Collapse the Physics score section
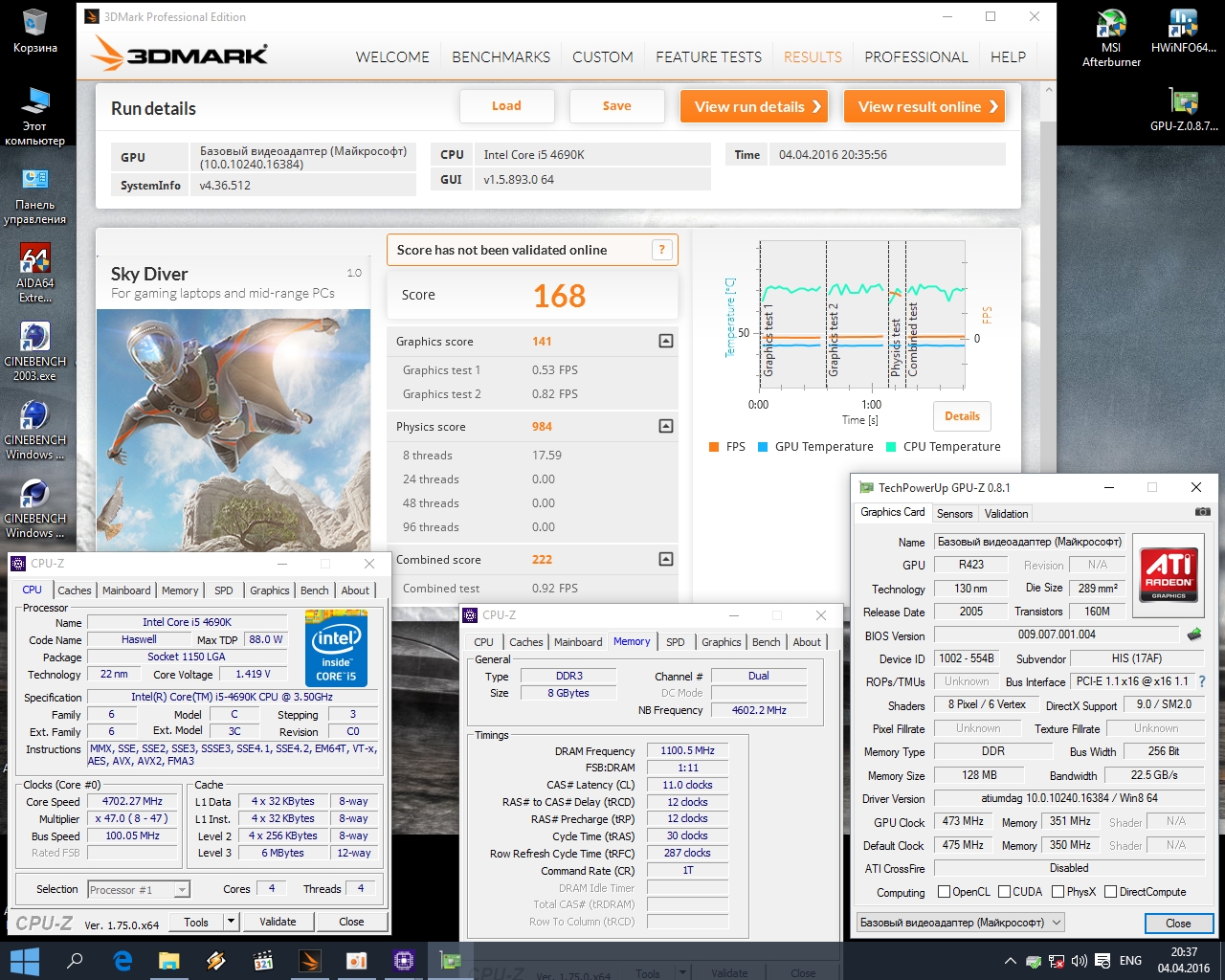Viewport: 1225px width, 980px height. pyautogui.click(x=666, y=426)
